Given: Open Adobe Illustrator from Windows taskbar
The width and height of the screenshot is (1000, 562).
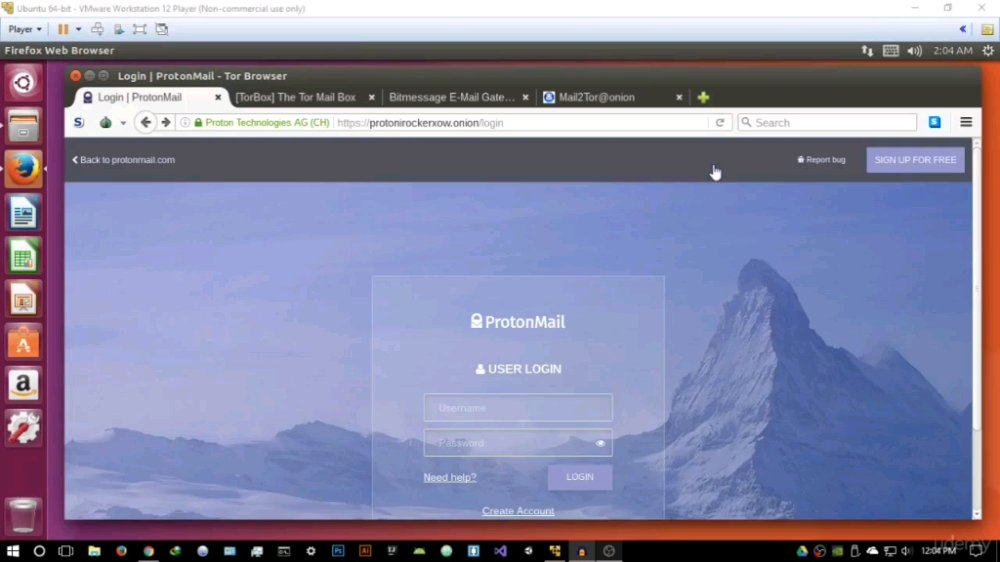Looking at the screenshot, I should 365,551.
